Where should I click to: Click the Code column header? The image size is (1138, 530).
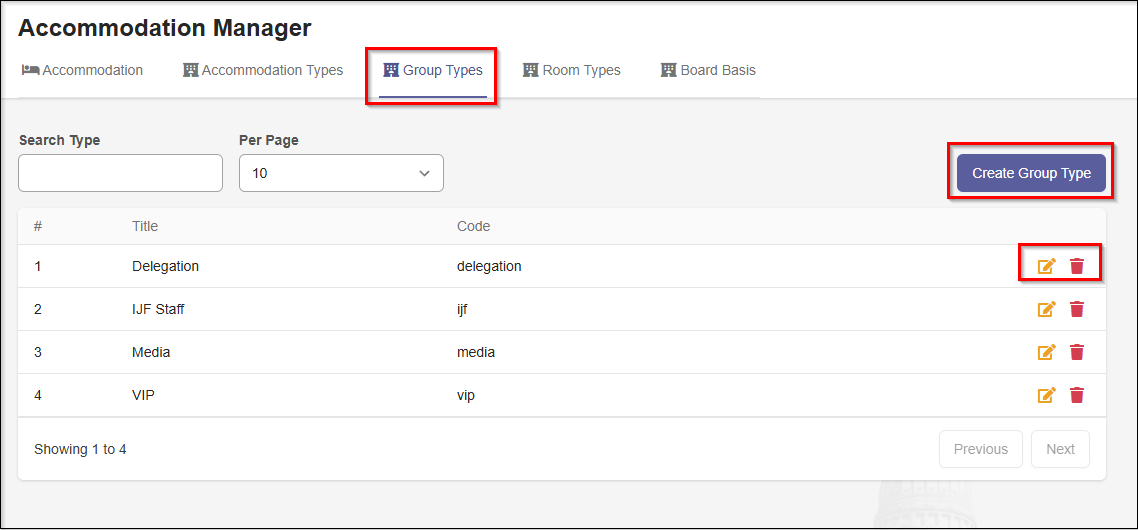coord(473,226)
